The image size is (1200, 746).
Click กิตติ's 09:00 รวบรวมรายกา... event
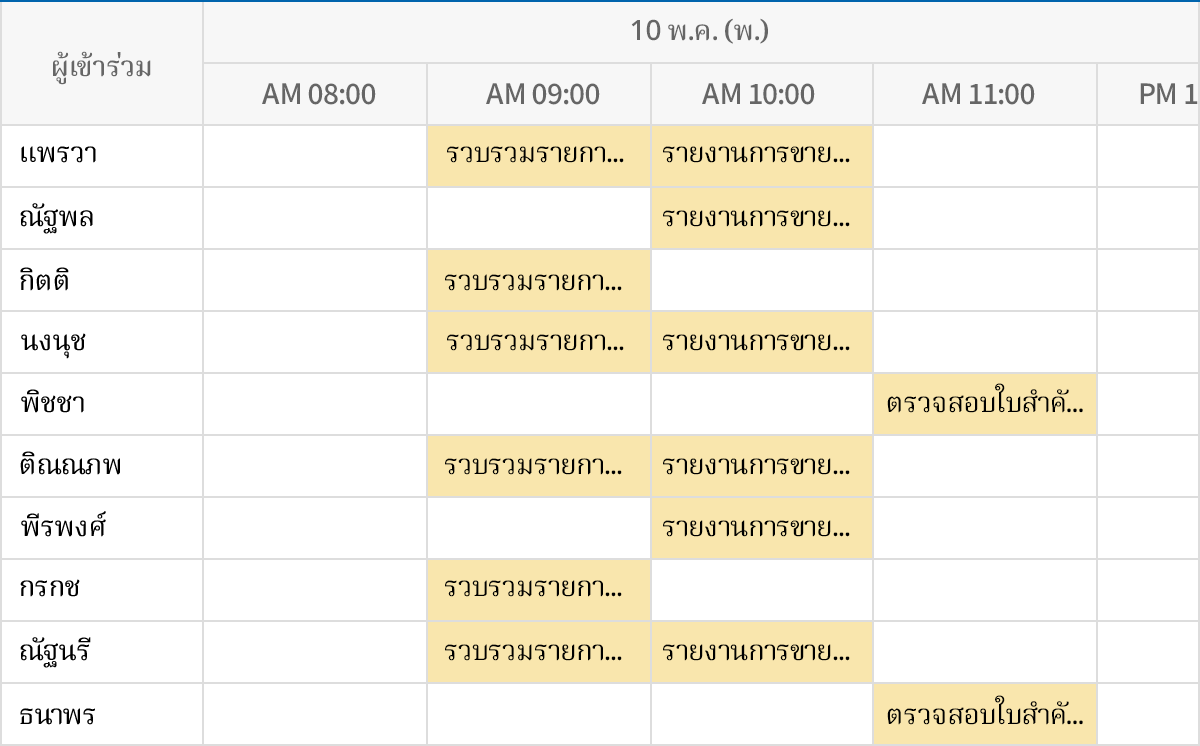538,280
